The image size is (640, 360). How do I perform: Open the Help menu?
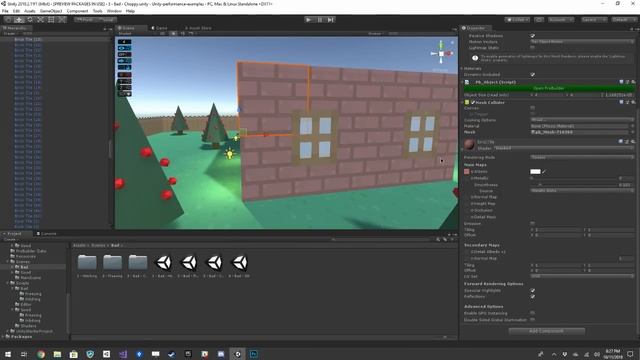click(130, 11)
